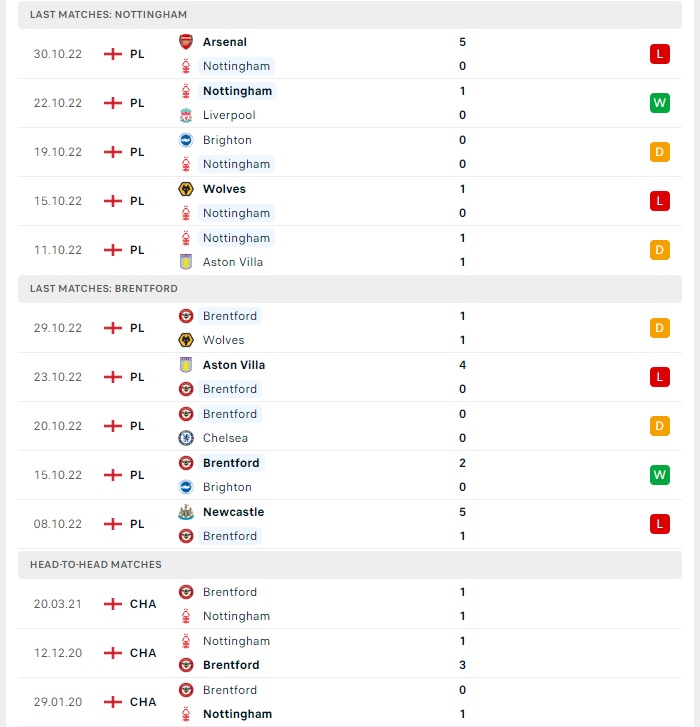Select highlighted Nottingham team name against Arsenal
Screen dimensions: 700x727
[x=236, y=66]
